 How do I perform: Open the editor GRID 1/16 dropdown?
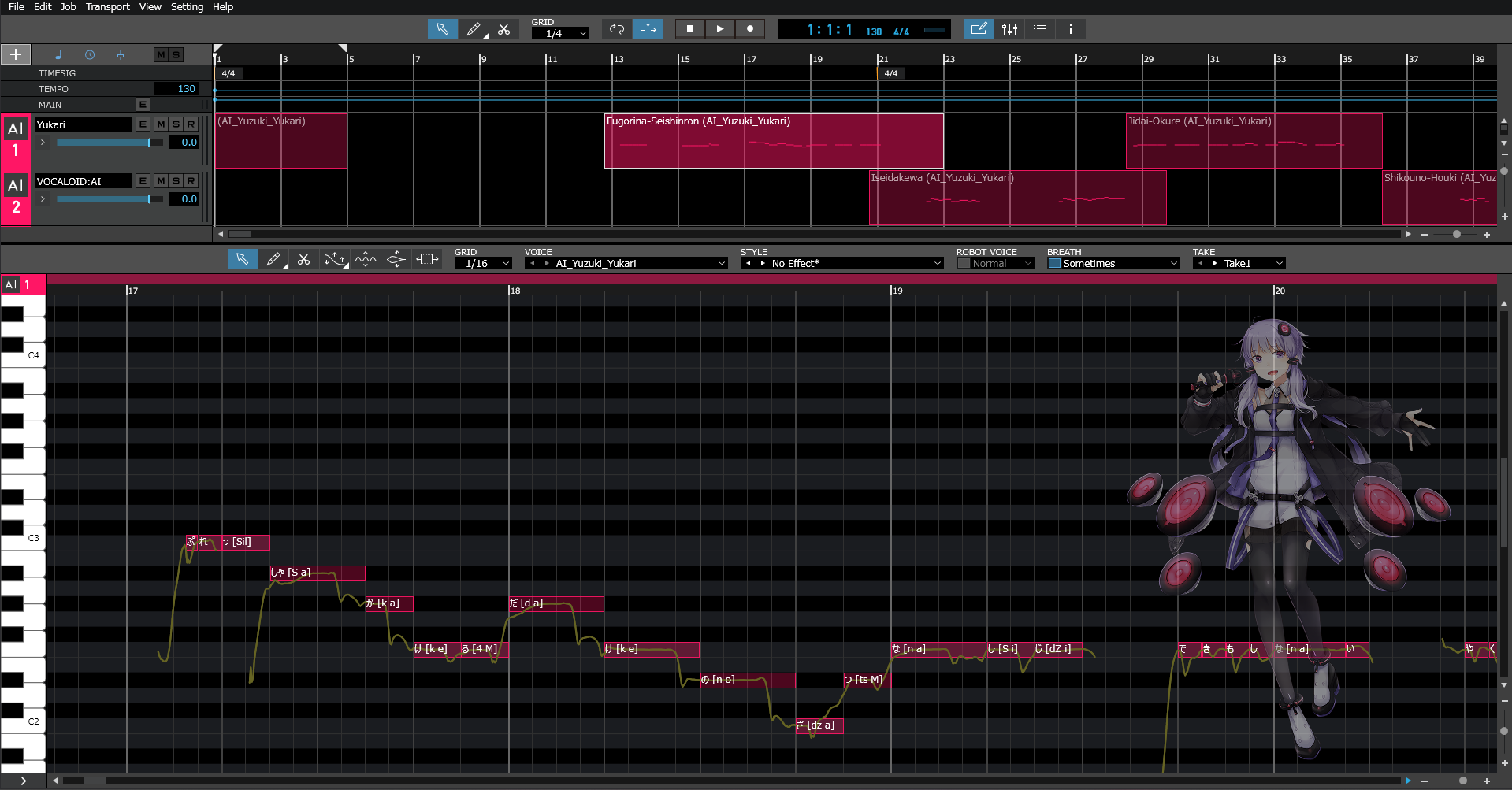coord(484,264)
